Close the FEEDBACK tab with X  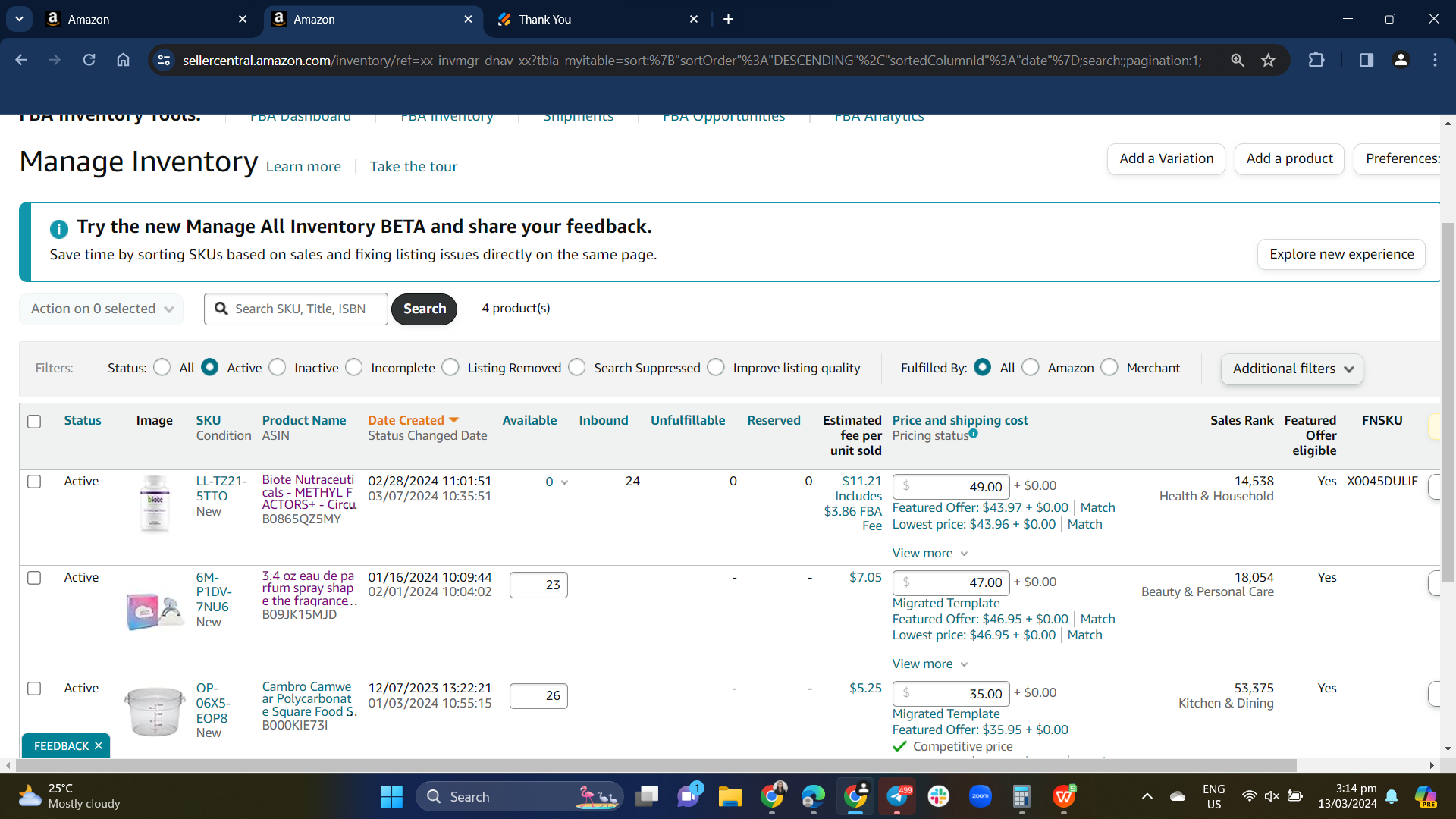(99, 746)
